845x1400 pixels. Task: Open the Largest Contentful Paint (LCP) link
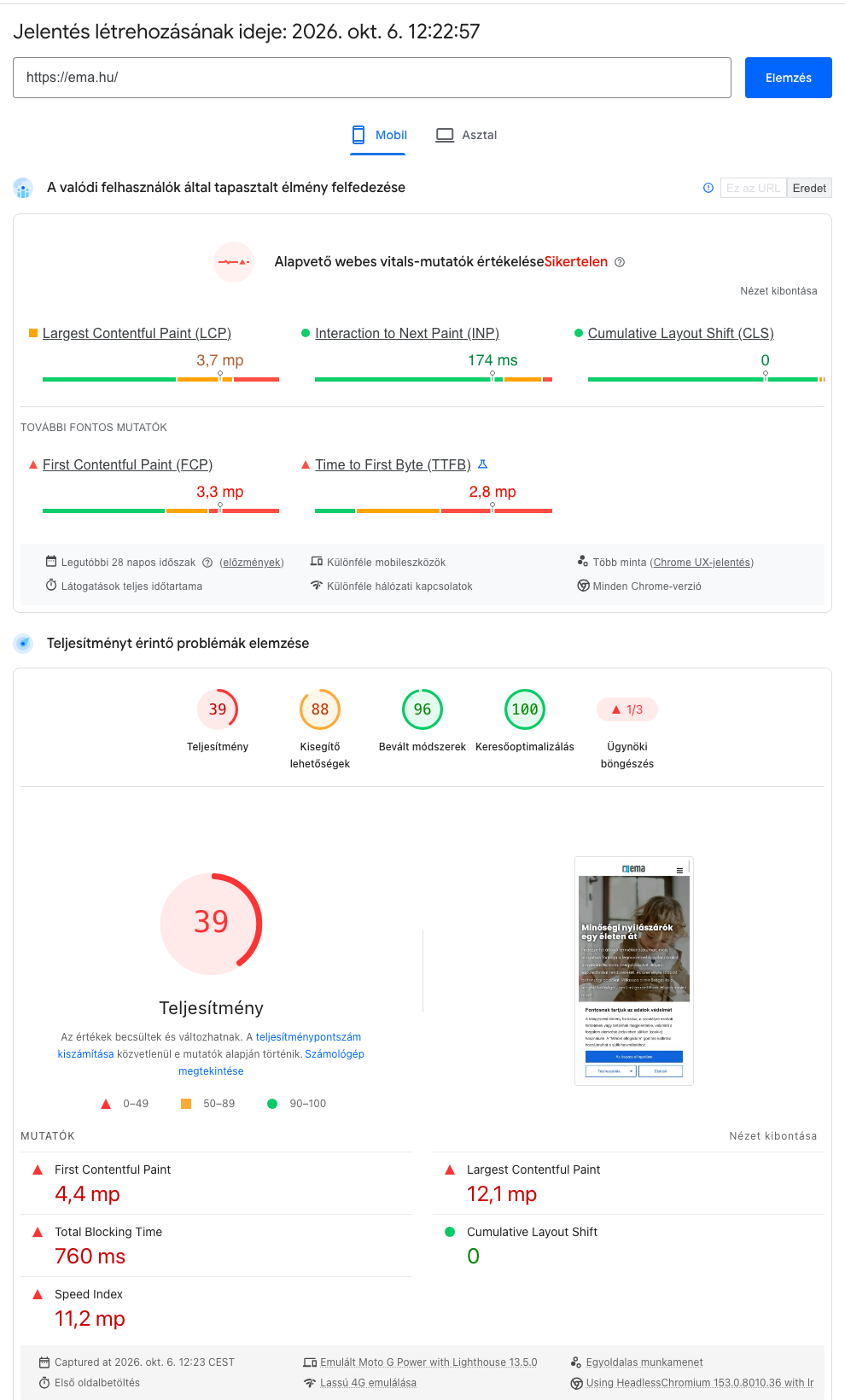(137, 333)
